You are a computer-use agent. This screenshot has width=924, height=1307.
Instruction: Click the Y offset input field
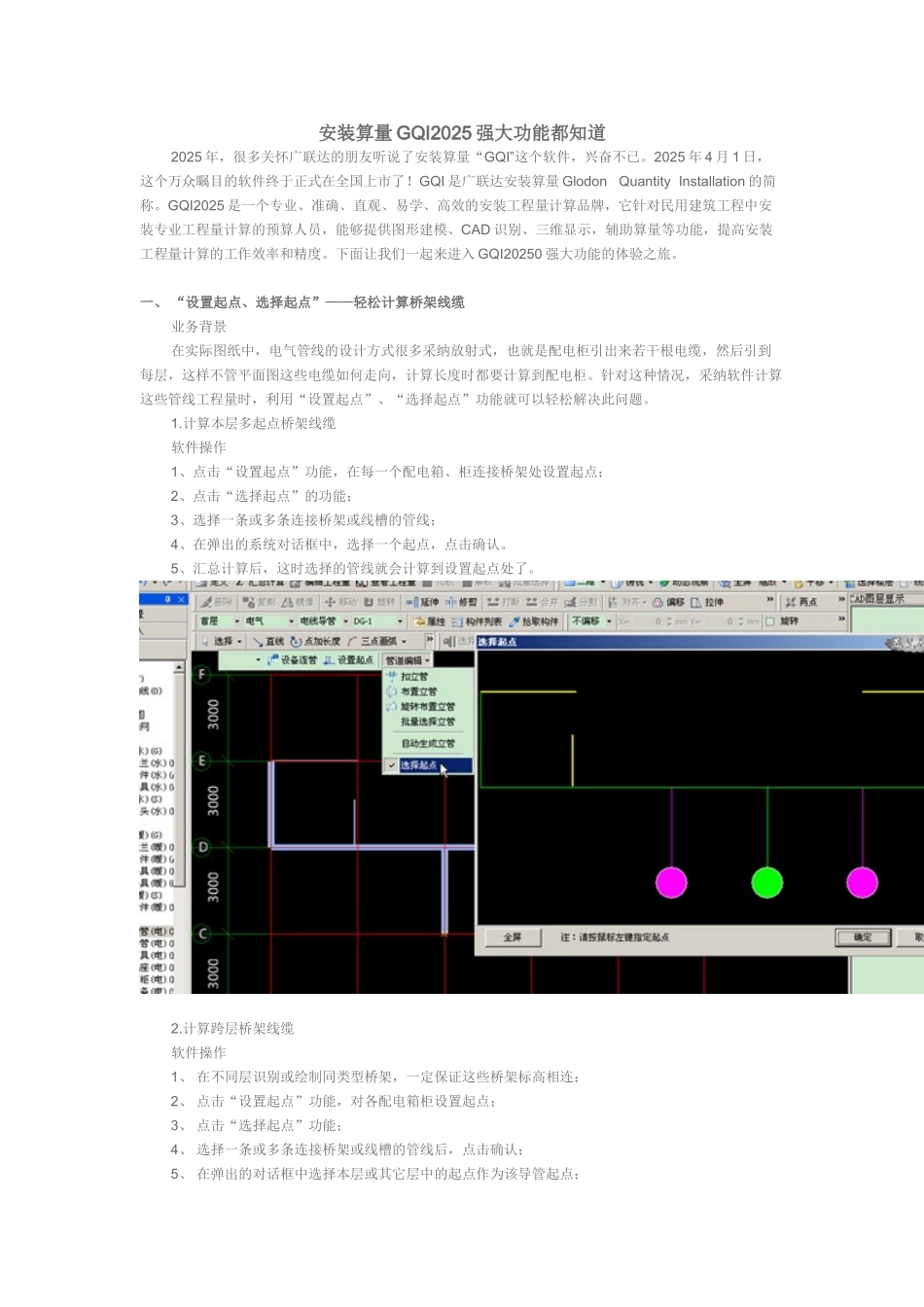coord(718,621)
